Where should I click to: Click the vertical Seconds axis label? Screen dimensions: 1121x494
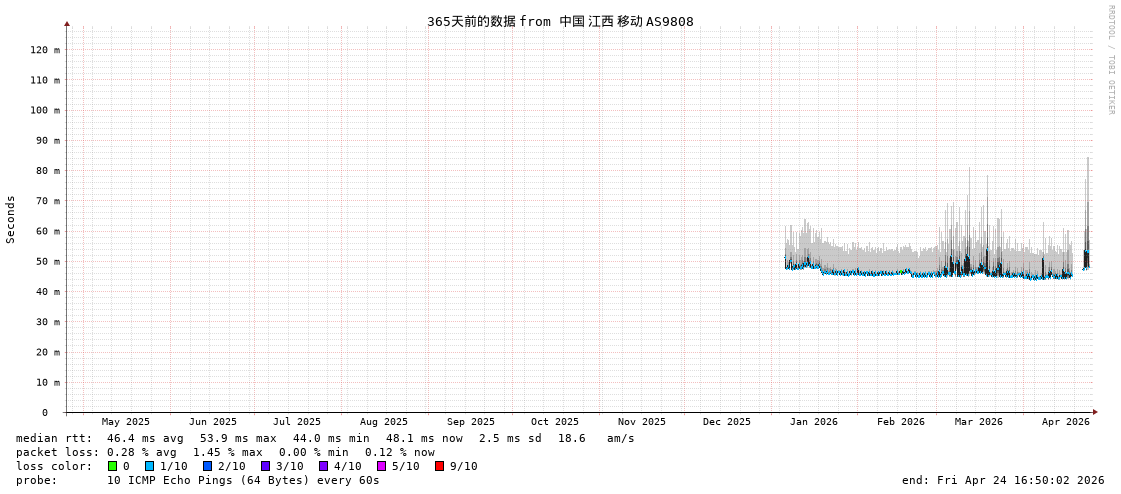(x=11, y=219)
